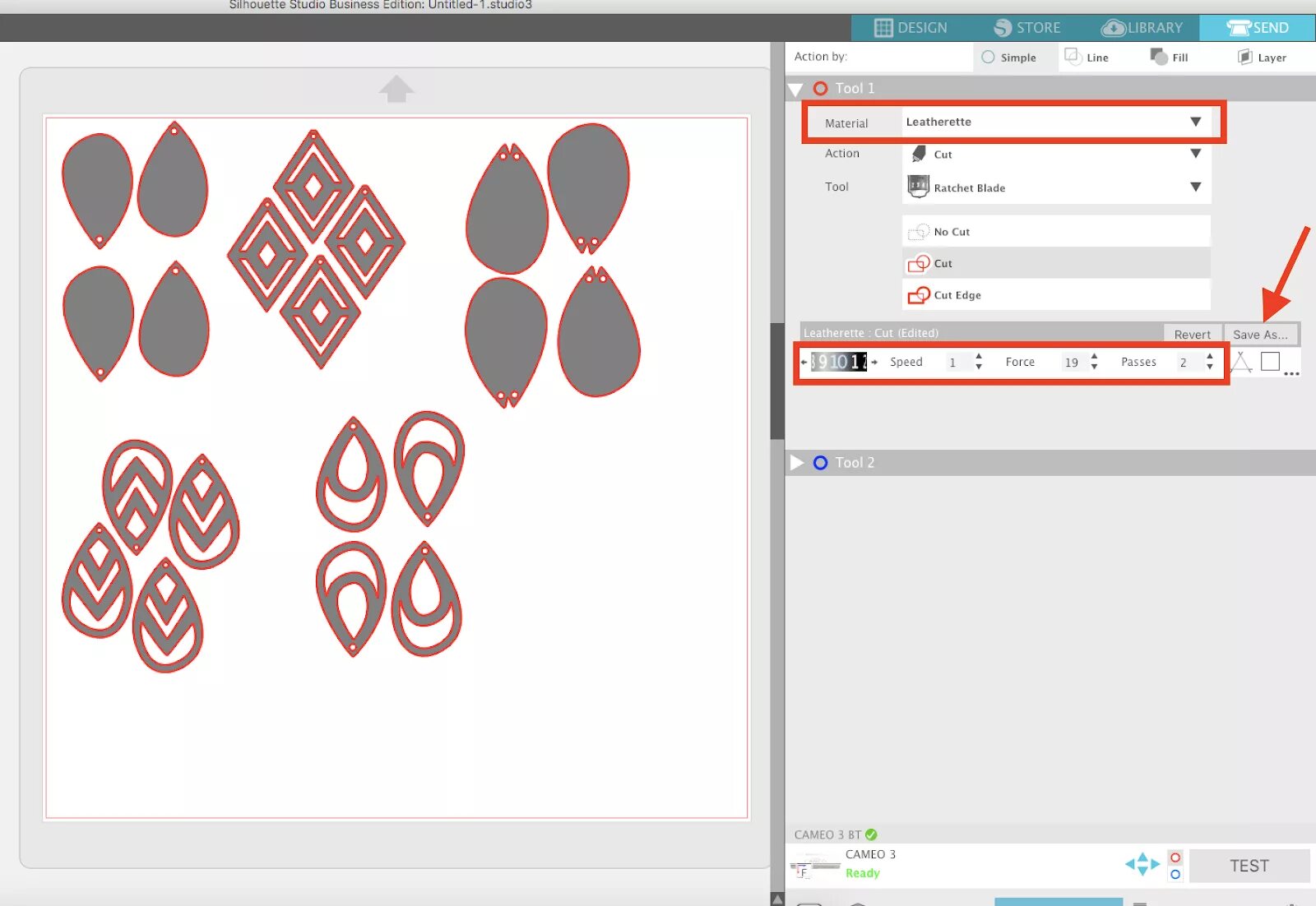Screen dimensions: 1316x906
Task: Tick the empty box beside Passes
Action: 1270,361
